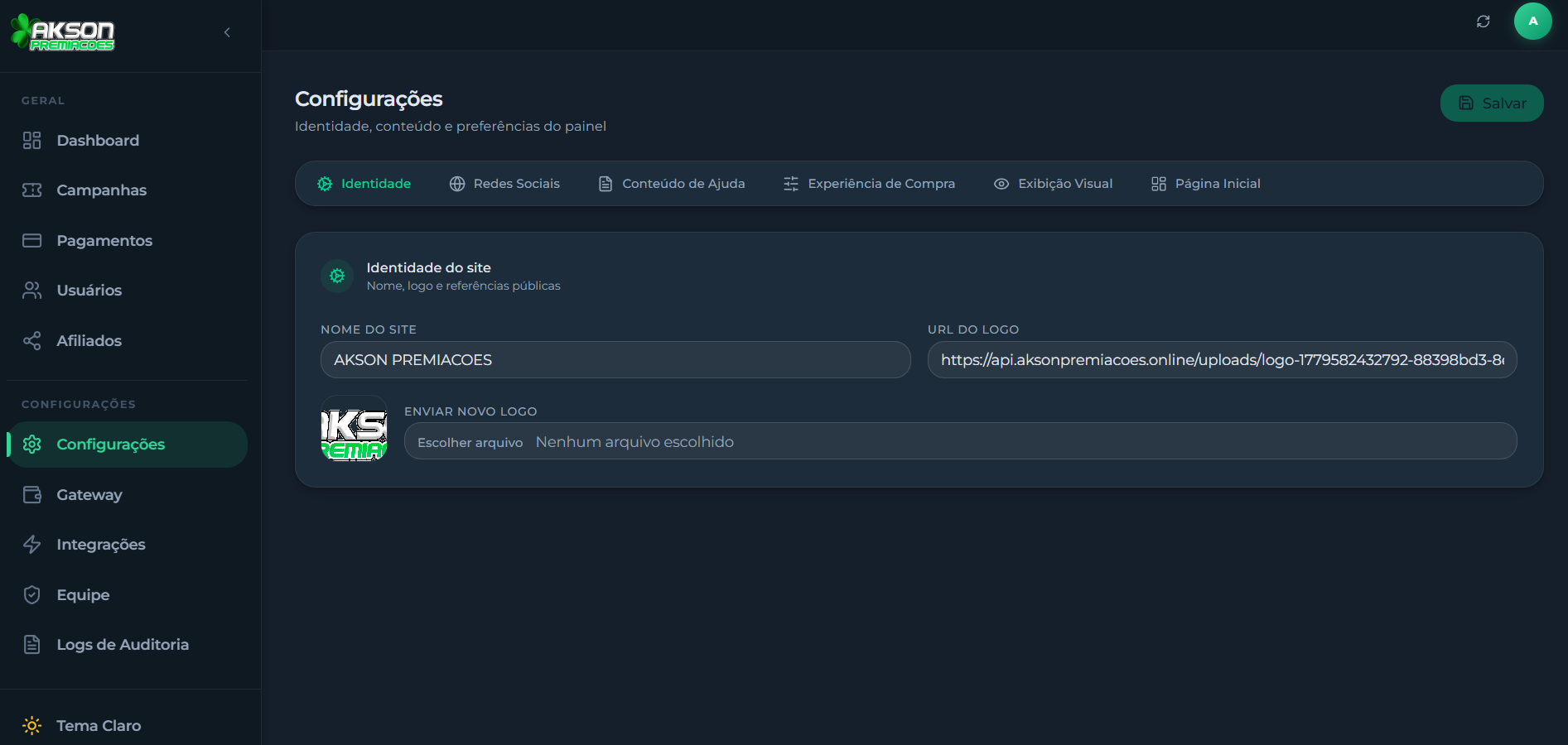Image resolution: width=1568 pixels, height=745 pixels.
Task: Open Gateway settings in sidebar
Action: coord(128,495)
